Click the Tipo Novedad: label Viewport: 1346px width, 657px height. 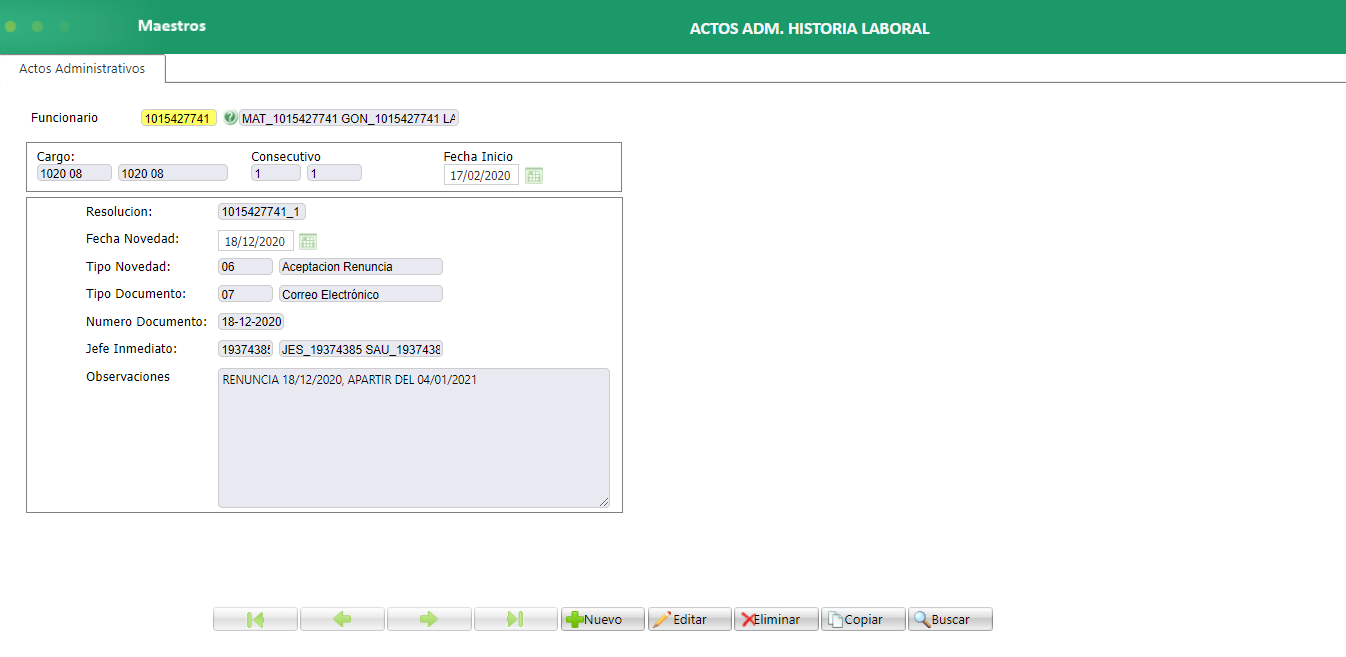[128, 267]
